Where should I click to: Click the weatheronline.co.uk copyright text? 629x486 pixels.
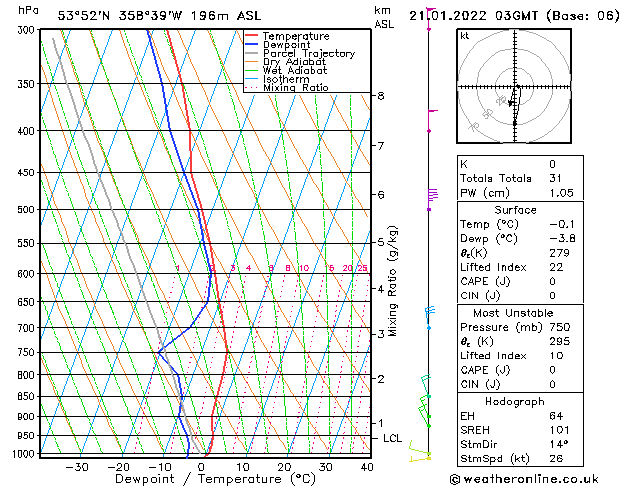click(524, 479)
